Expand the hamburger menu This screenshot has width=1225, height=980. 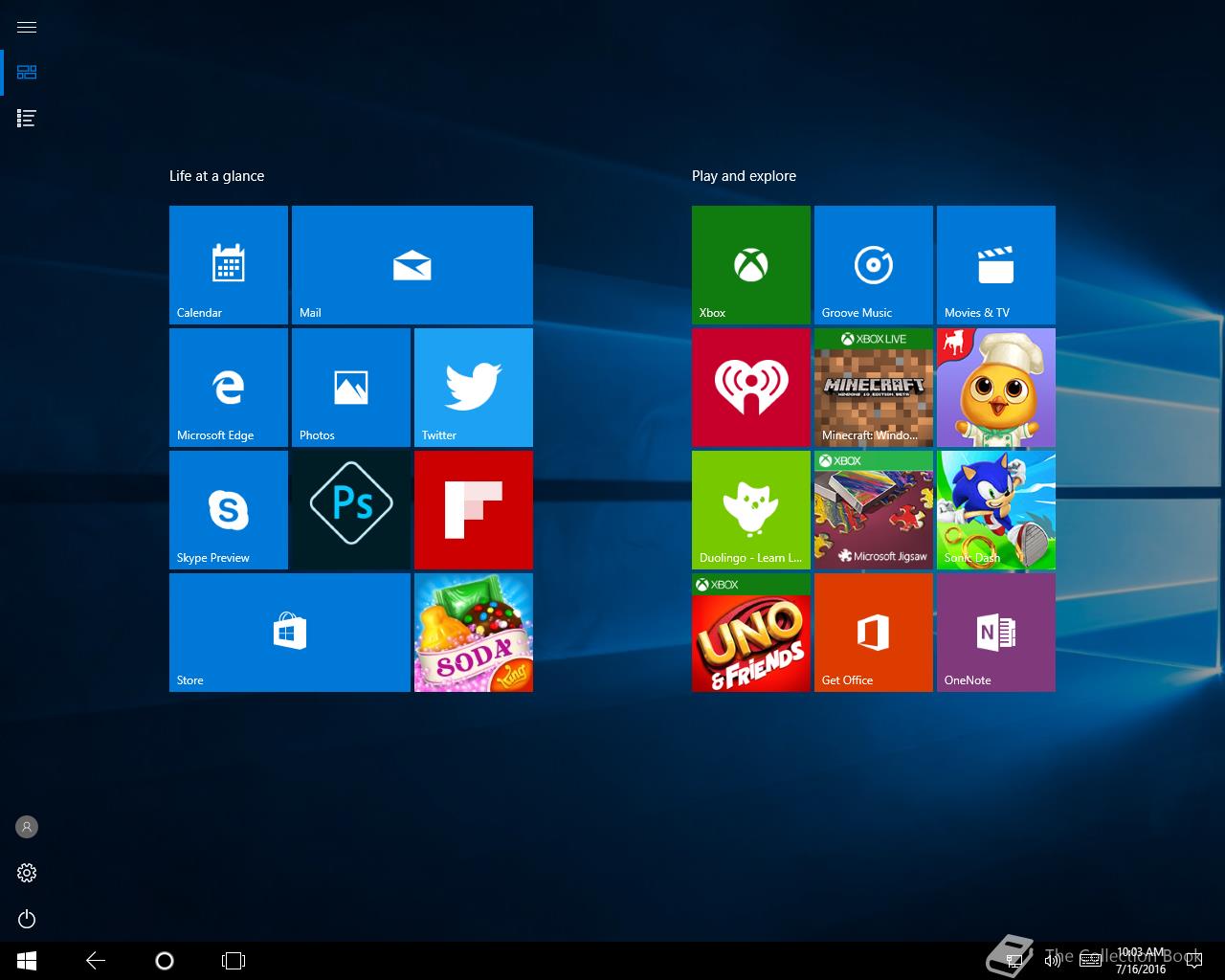coord(27,27)
